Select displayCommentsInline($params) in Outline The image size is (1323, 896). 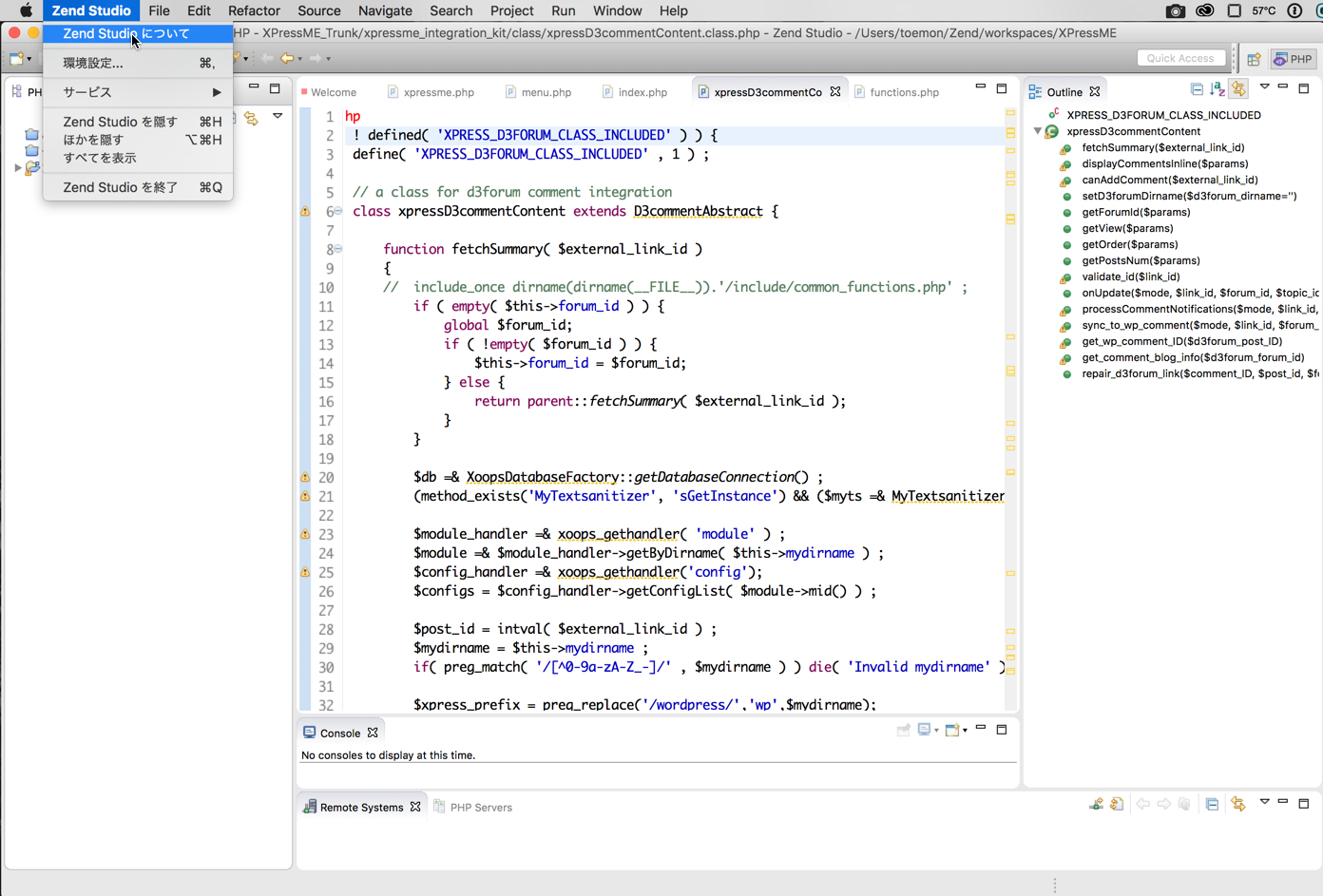pos(1164,163)
